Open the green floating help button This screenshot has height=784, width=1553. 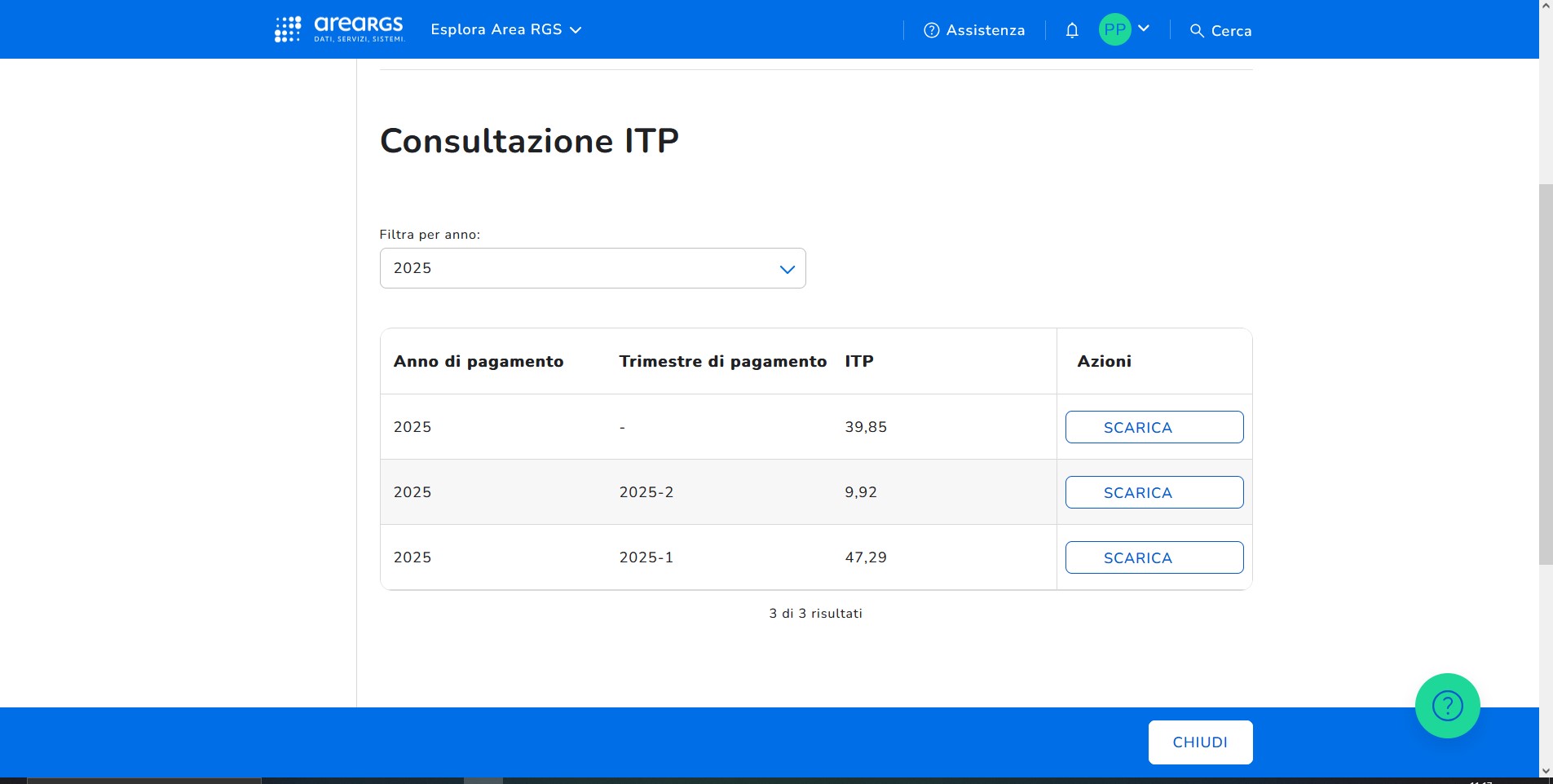pos(1447,706)
